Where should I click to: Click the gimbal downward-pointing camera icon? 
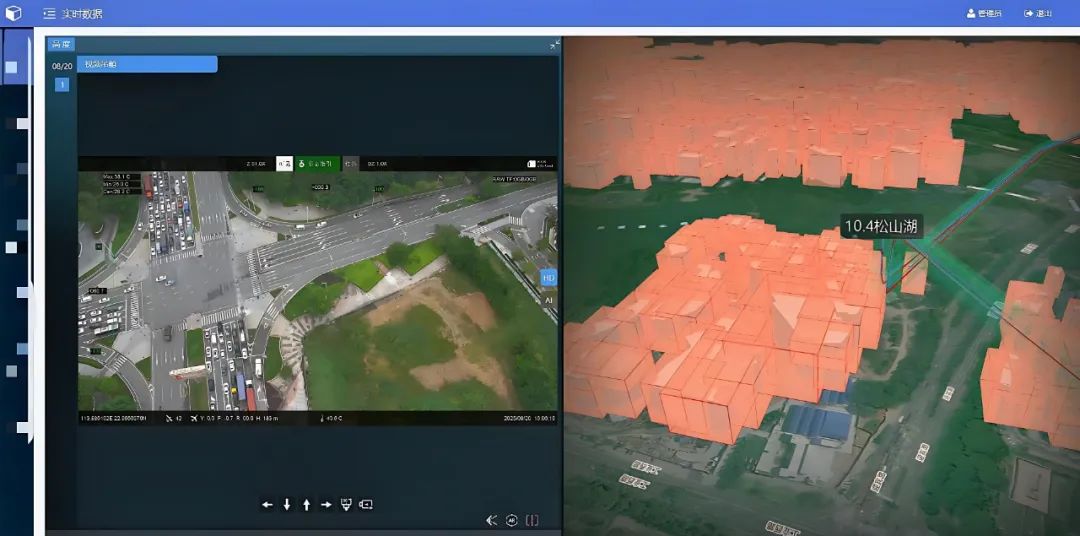click(x=346, y=504)
